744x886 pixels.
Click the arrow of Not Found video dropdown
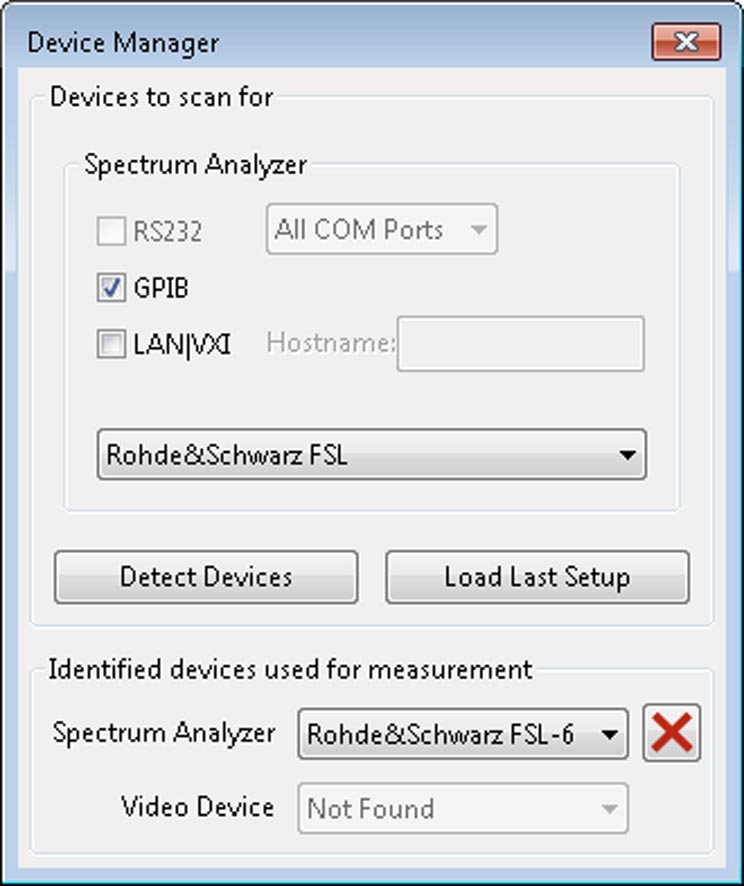609,809
